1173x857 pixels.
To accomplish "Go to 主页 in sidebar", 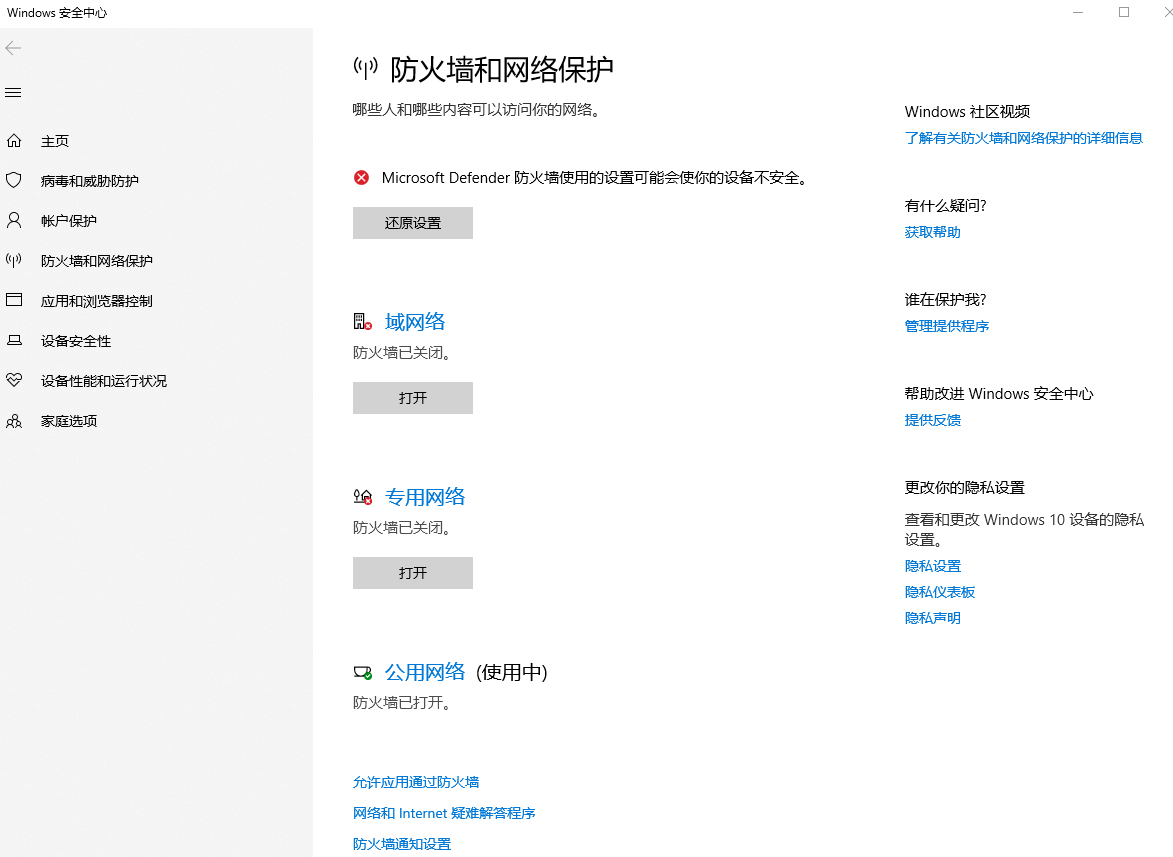I will point(55,141).
